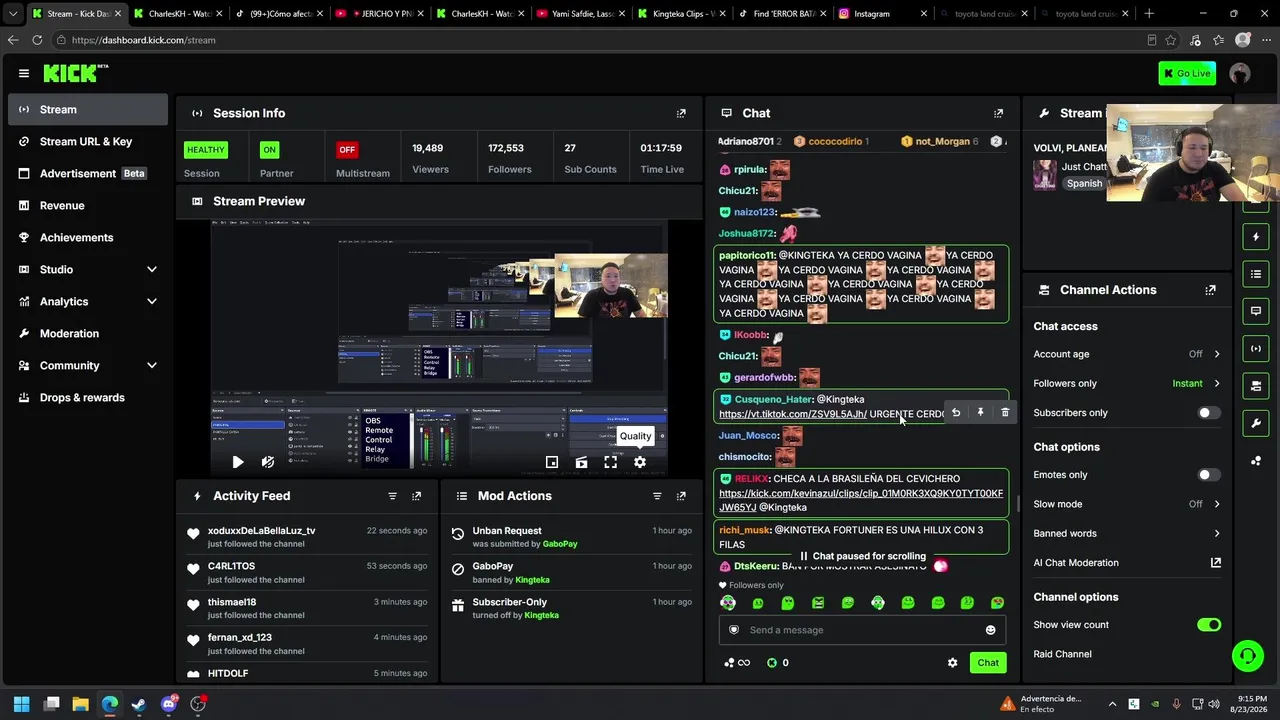This screenshot has width=1280, height=720.
Task: Pop out the Chat panel
Action: 998,113
